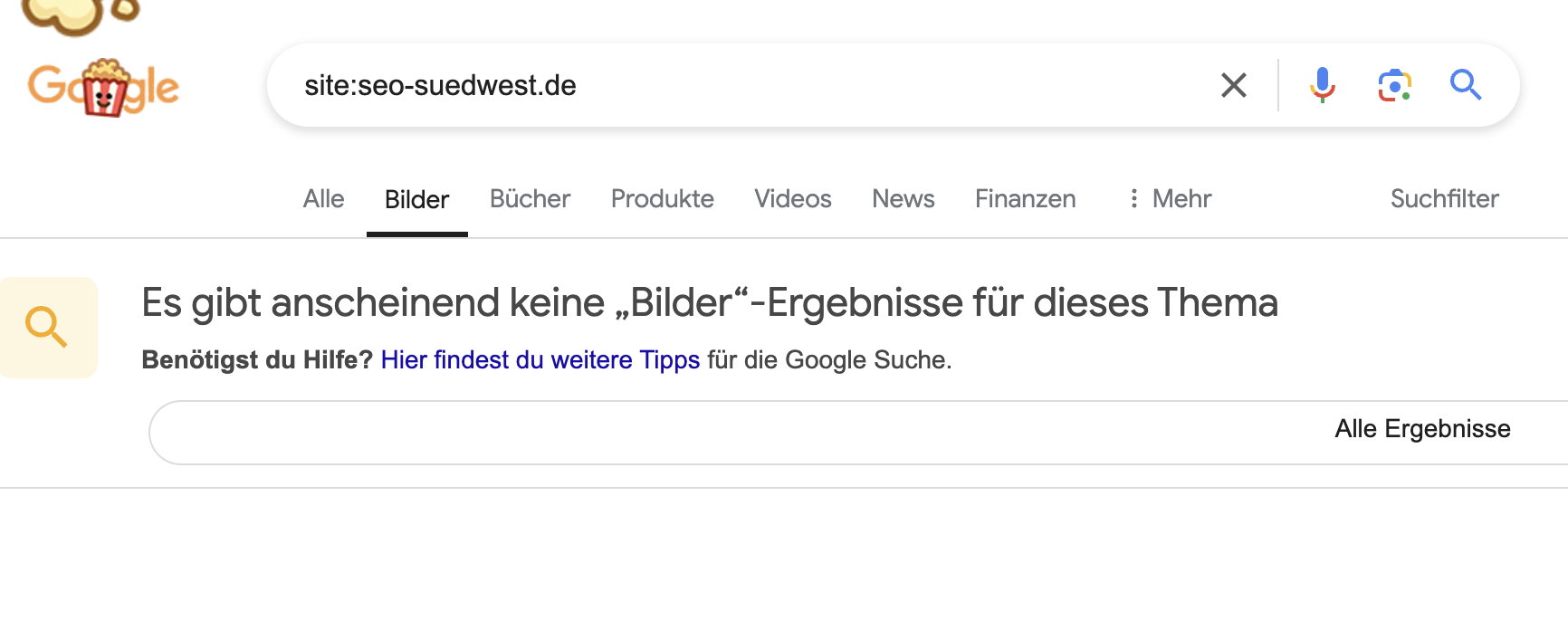Click the yellow magnifier beside the no-results message
1568x630 pixels.
(49, 328)
